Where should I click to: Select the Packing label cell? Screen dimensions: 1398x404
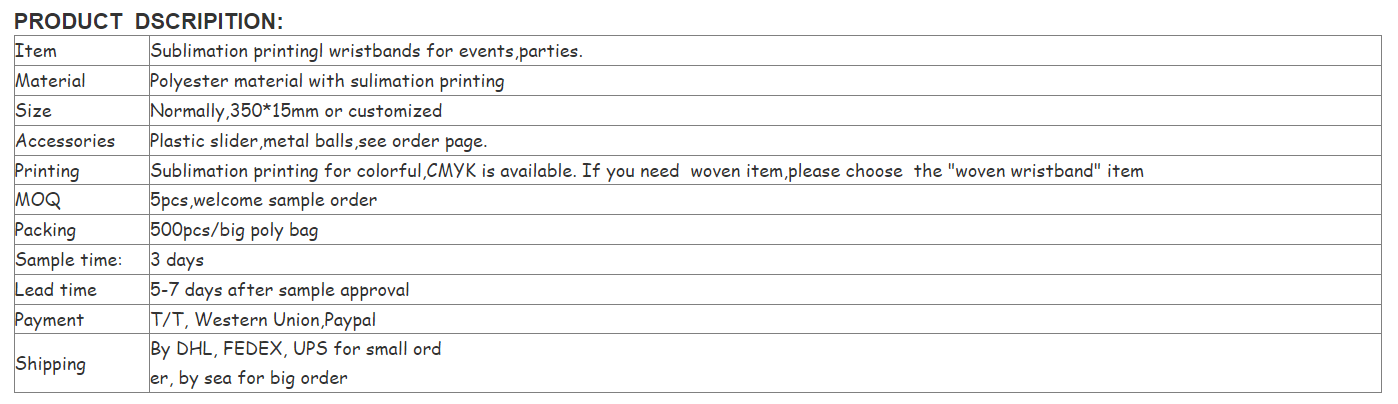pos(81,230)
